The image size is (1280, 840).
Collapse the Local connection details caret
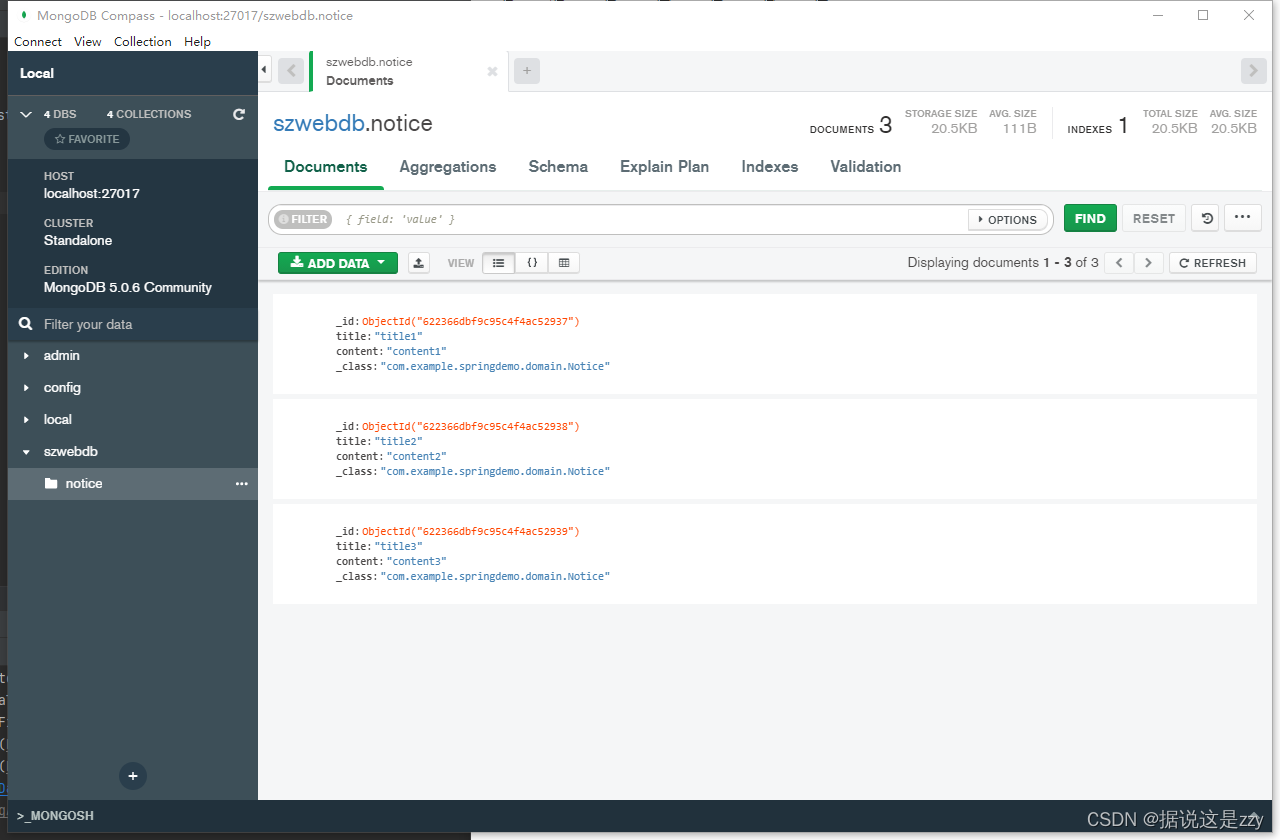click(x=26, y=114)
